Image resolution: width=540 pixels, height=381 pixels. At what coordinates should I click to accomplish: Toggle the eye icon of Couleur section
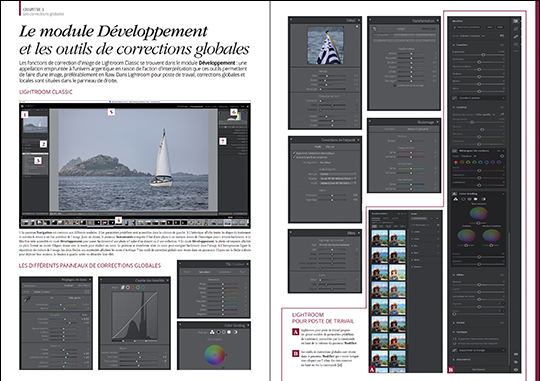[502, 107]
